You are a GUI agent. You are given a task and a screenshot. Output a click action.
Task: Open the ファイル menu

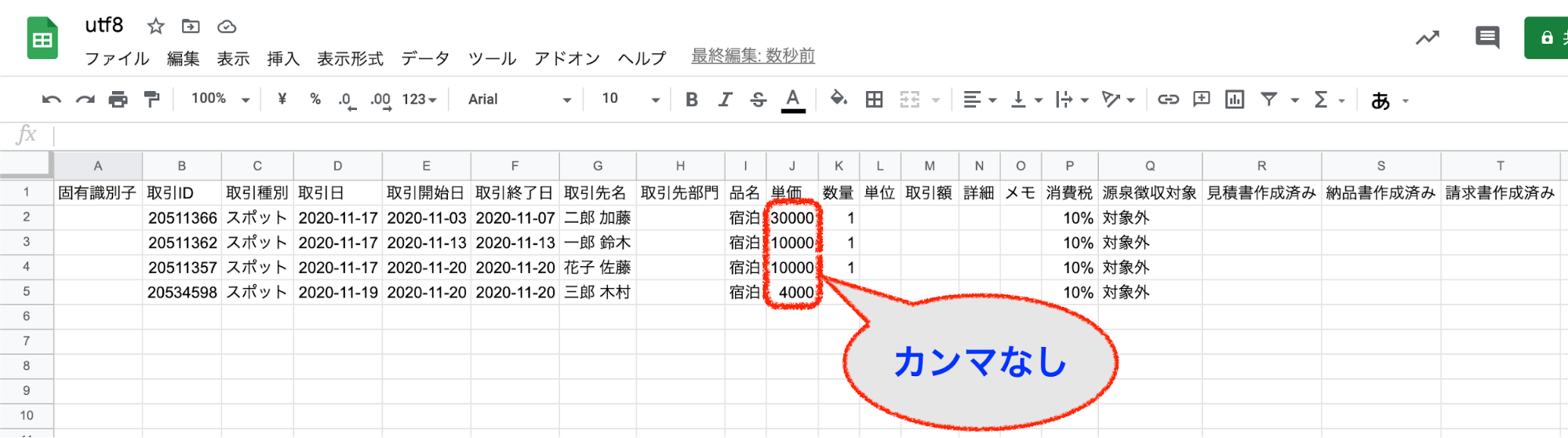(117, 59)
